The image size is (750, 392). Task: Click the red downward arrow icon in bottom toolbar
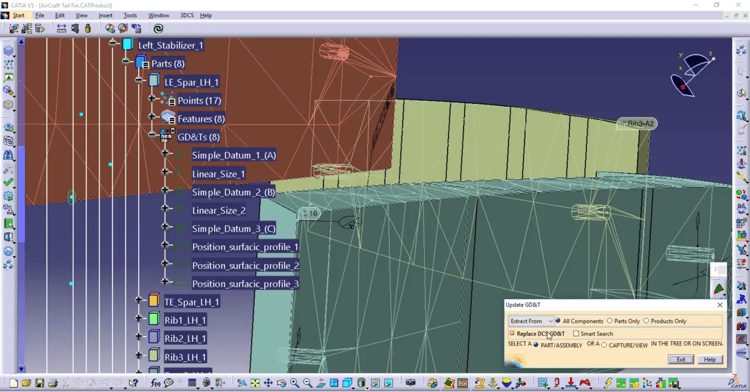click(x=571, y=383)
